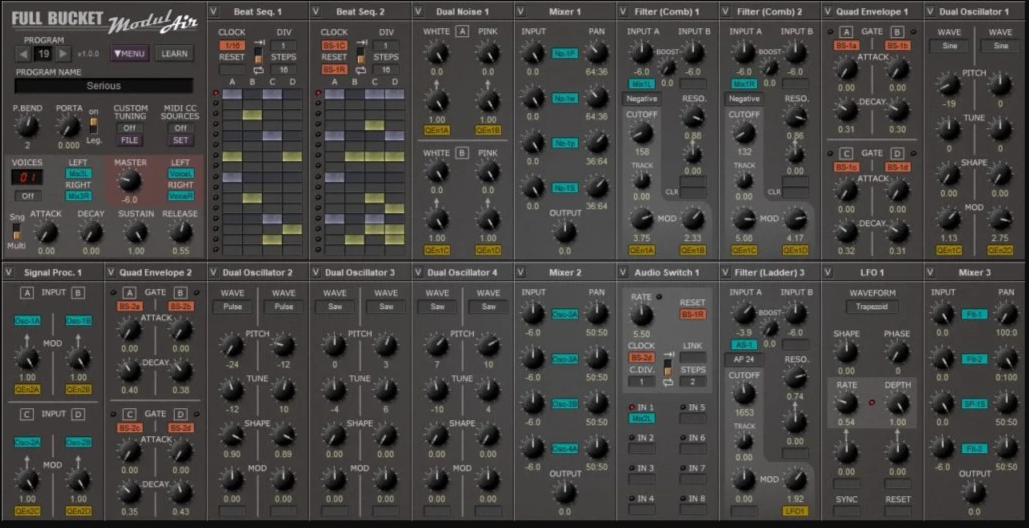Click the MASTER volume knob

[x=130, y=180]
